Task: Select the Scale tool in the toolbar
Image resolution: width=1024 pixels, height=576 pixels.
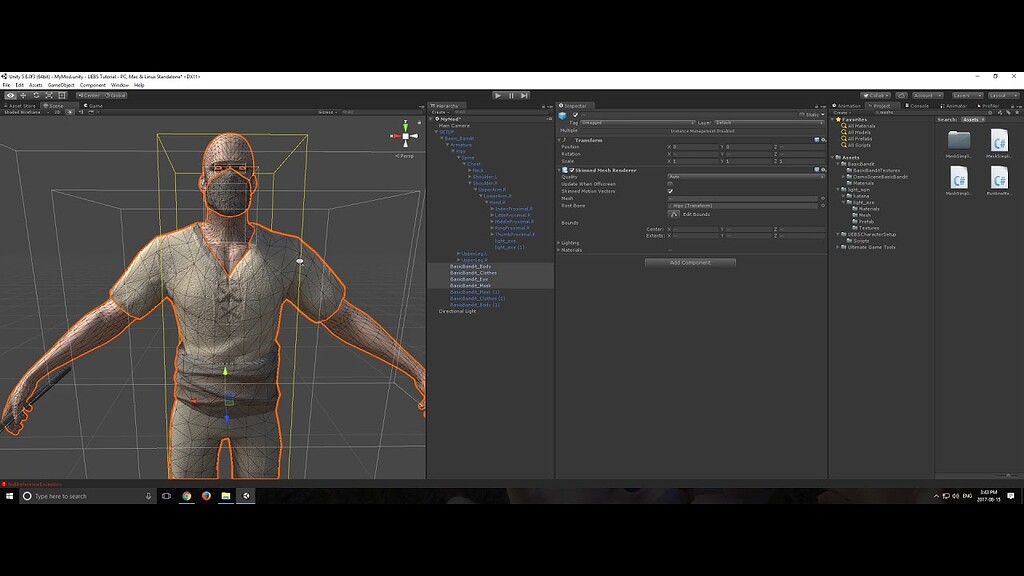Action: tap(48, 94)
